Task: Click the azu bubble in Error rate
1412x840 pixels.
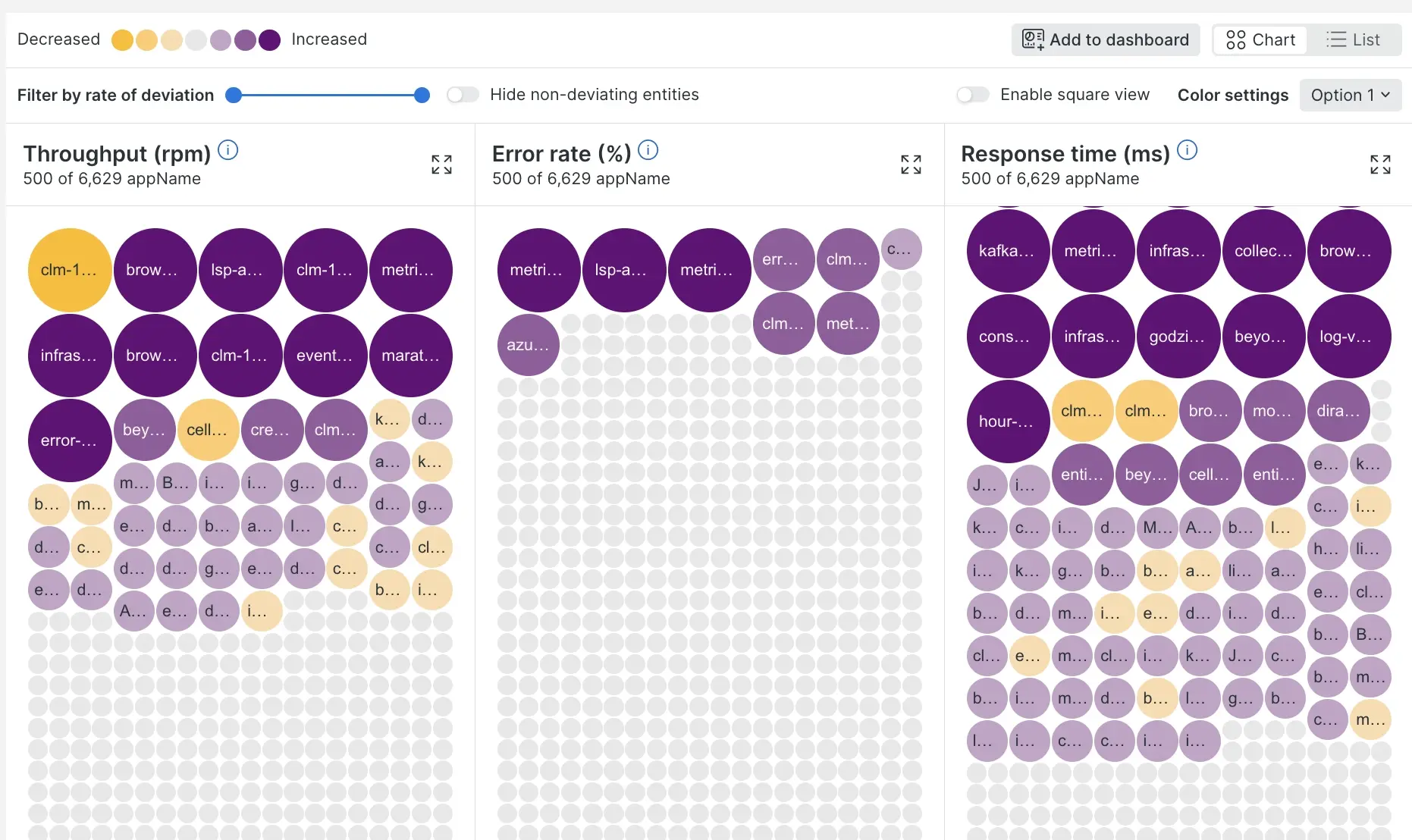Action: pyautogui.click(x=528, y=345)
